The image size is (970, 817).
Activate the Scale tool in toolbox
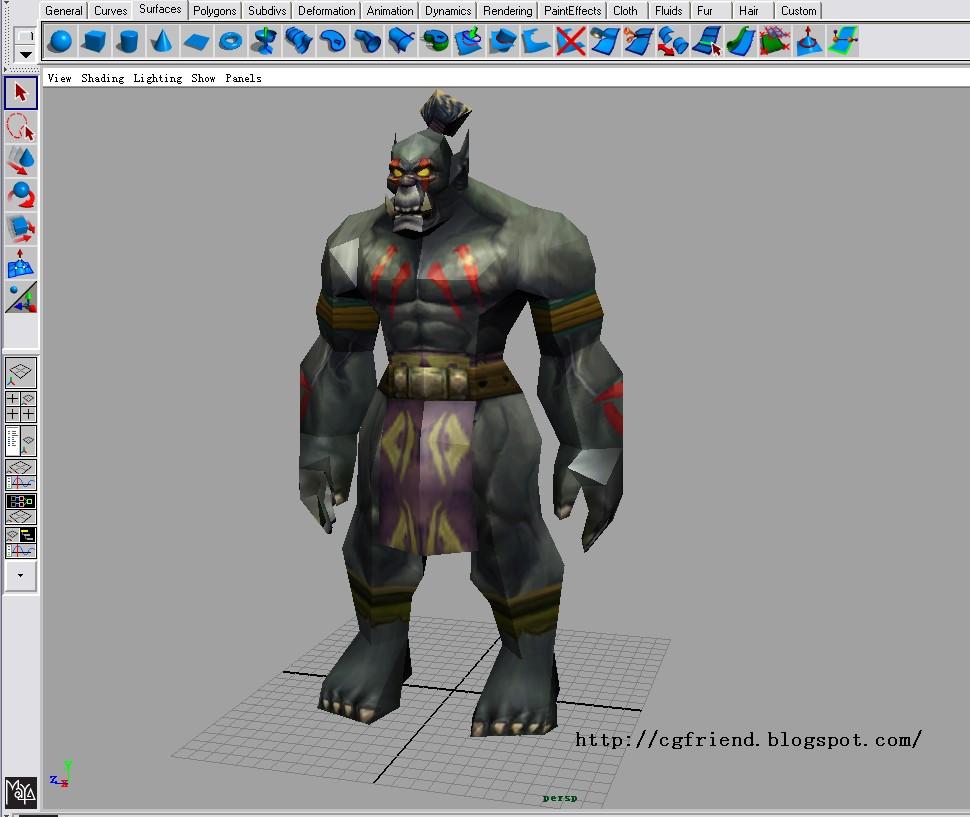(21, 229)
